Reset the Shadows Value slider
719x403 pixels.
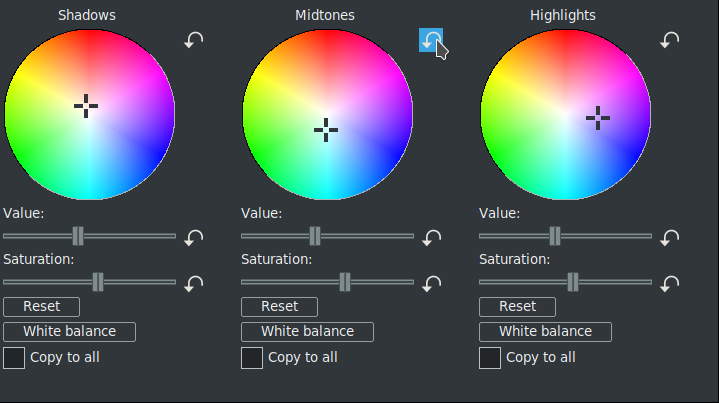(194, 237)
